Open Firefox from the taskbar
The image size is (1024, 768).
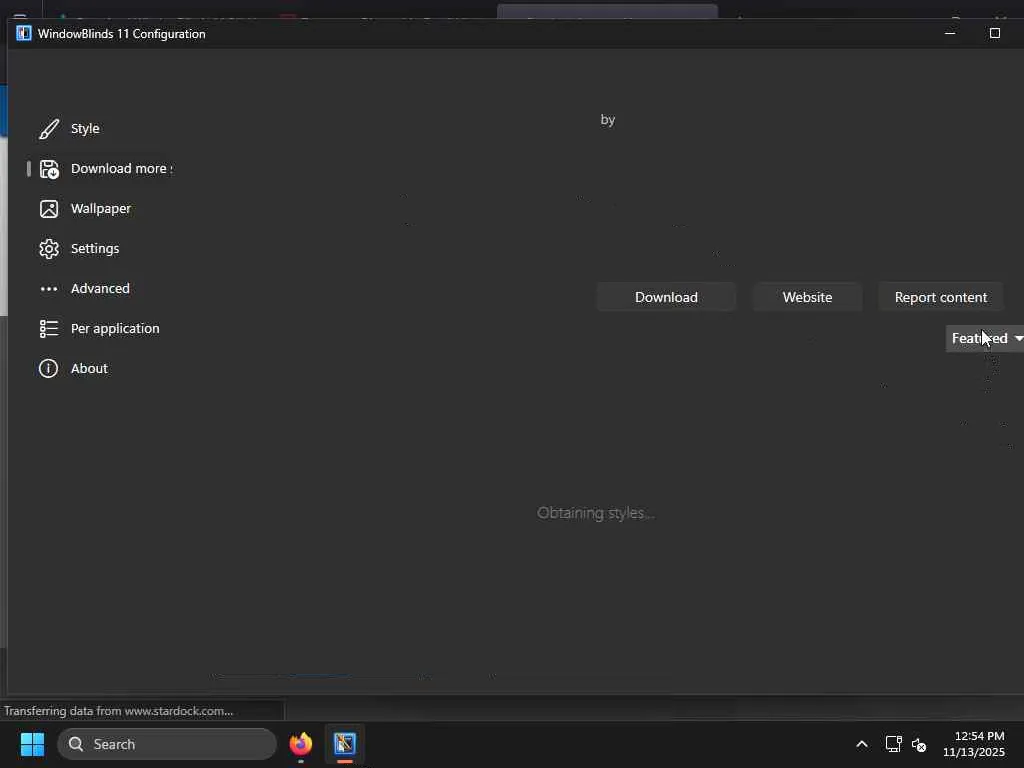click(300, 744)
